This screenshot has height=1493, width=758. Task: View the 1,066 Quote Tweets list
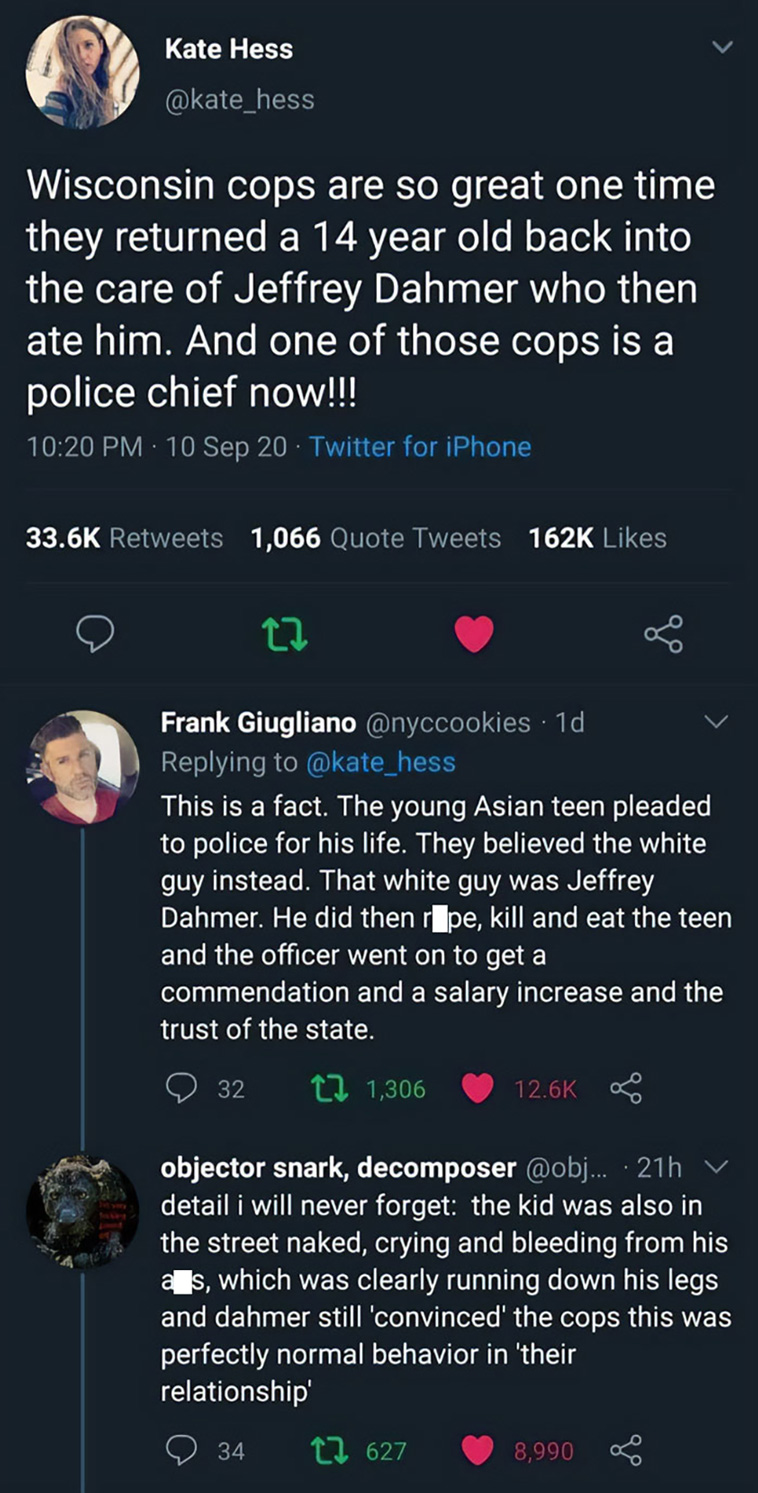point(375,538)
